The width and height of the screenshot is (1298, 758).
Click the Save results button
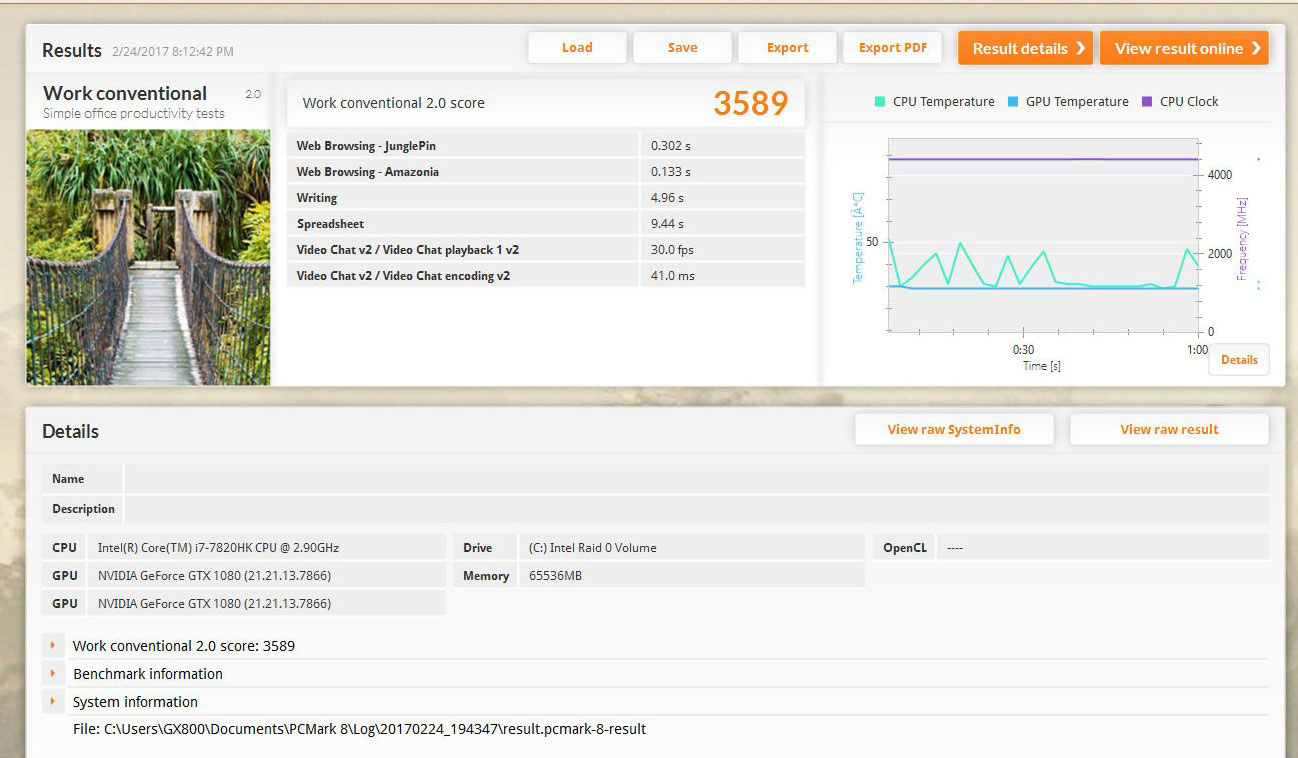(x=682, y=48)
